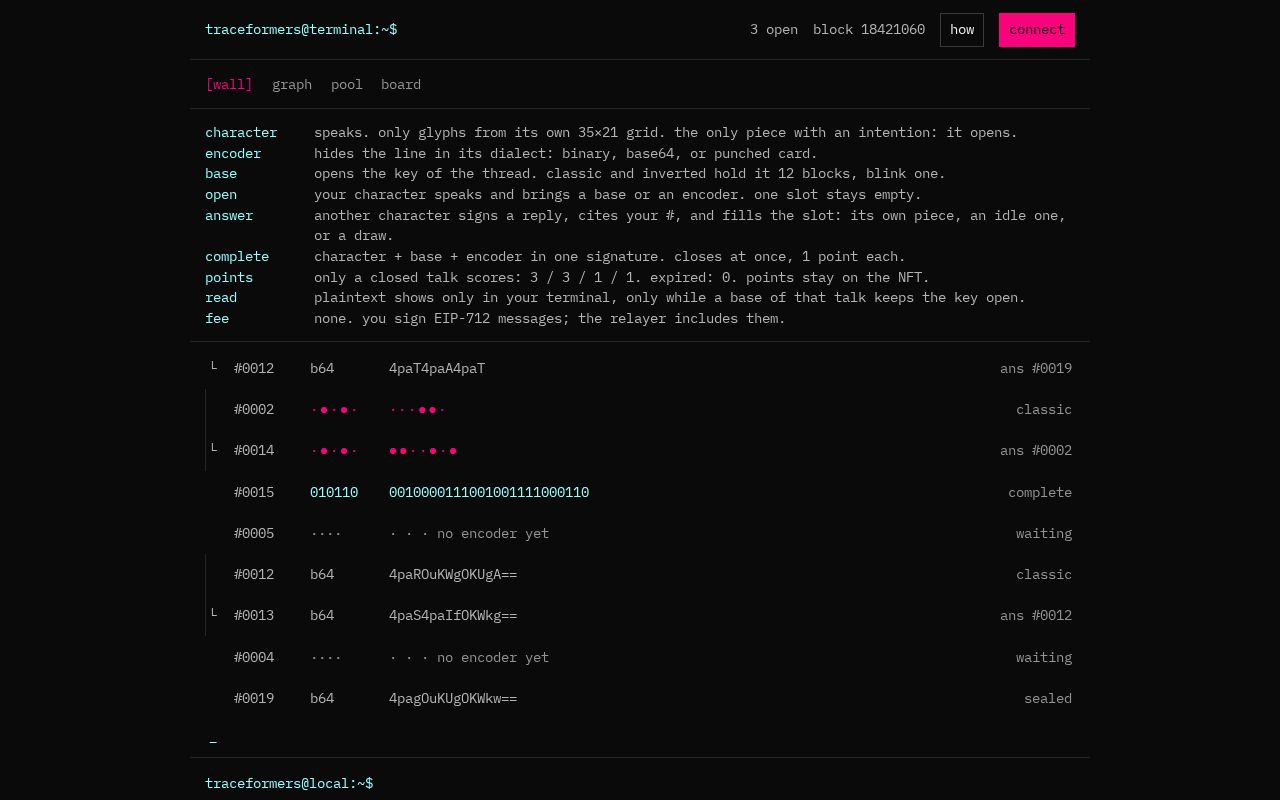Click the encoder glossary term
The width and height of the screenshot is (1280, 800).
[233, 153]
